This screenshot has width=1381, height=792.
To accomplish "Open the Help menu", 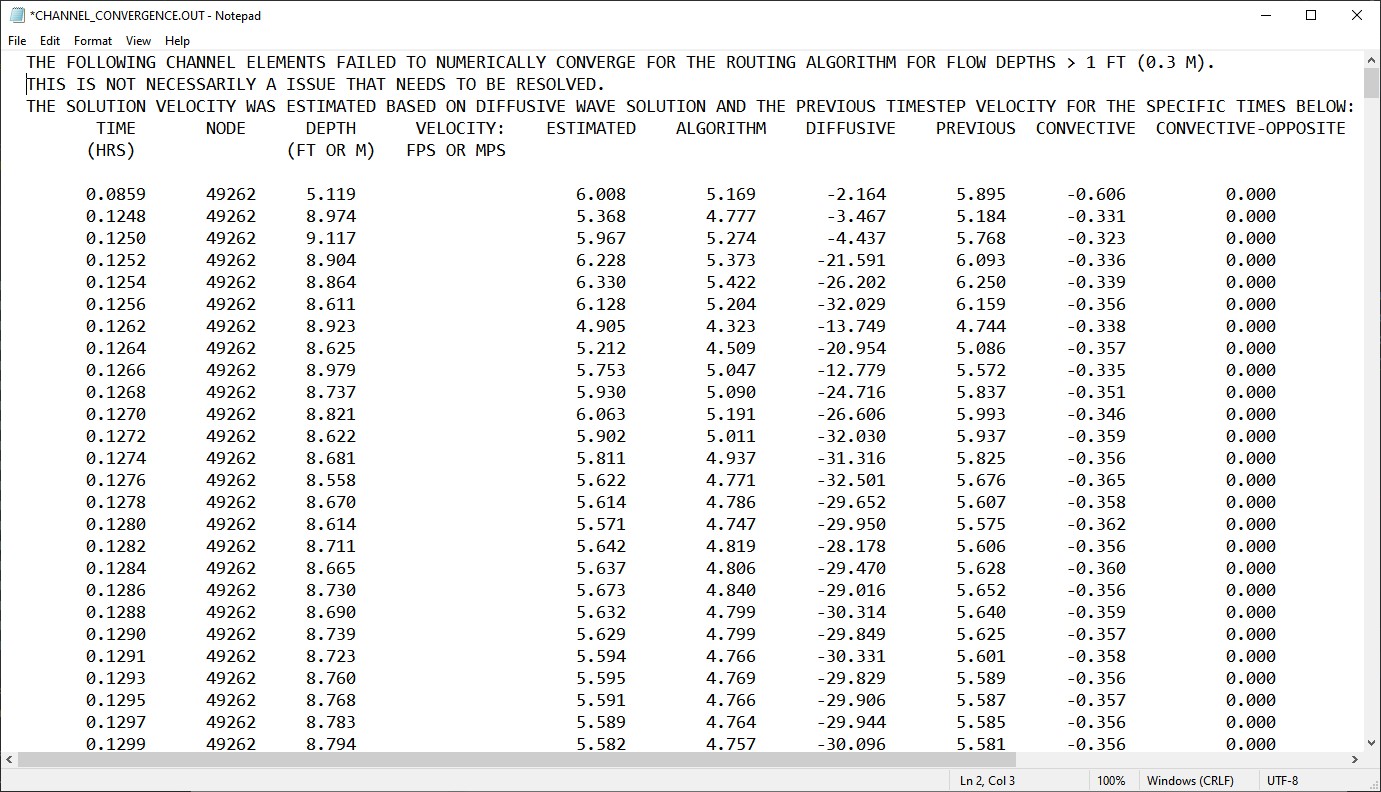I will (177, 41).
